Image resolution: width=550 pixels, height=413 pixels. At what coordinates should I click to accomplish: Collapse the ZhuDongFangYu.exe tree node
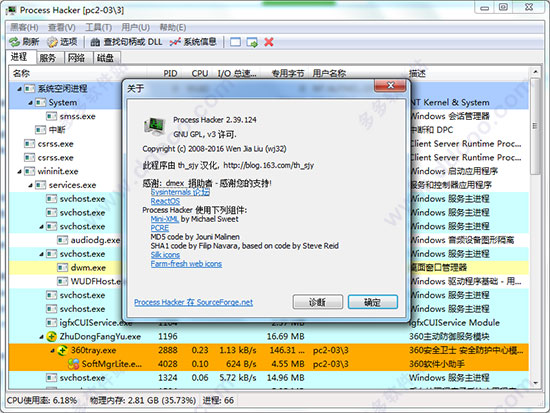[41, 337]
